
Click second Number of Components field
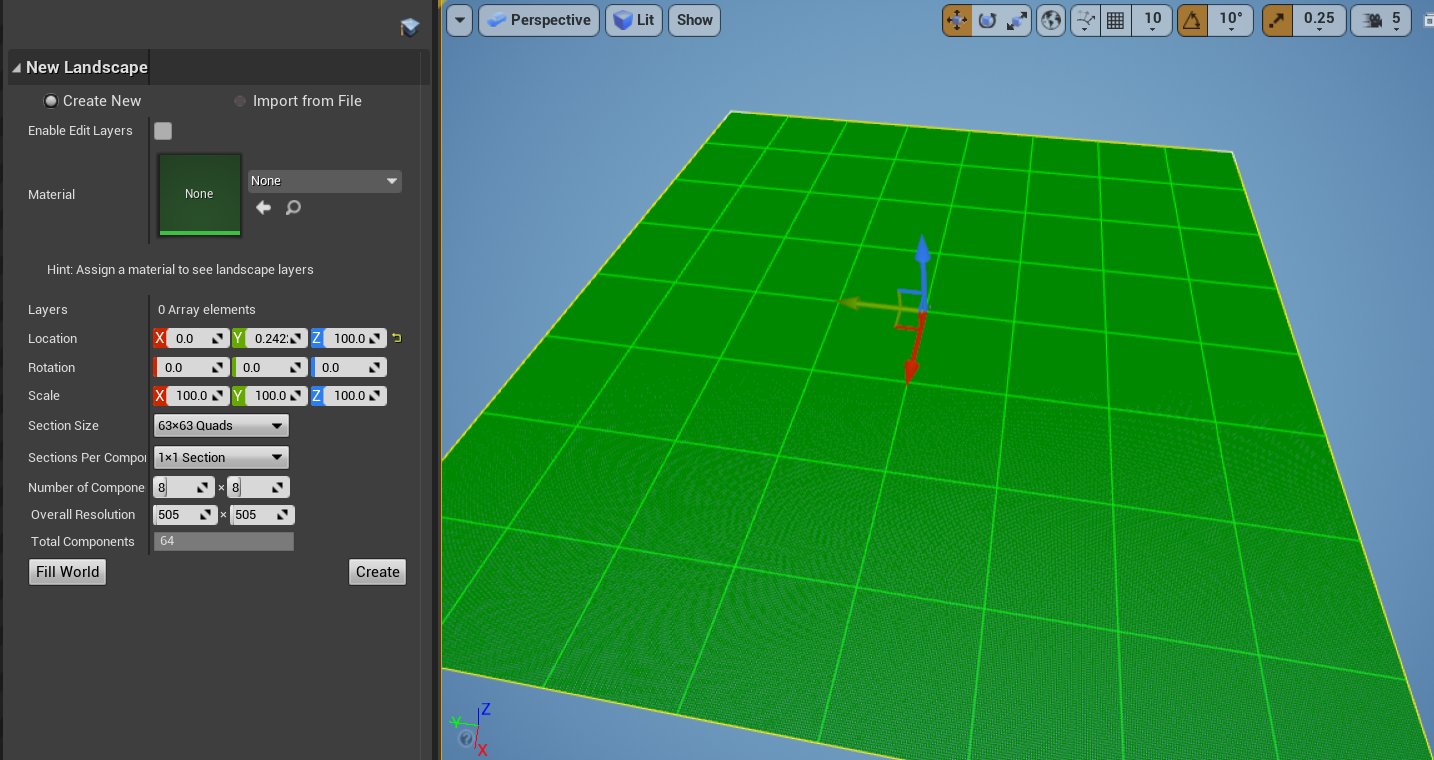pyautogui.click(x=258, y=488)
